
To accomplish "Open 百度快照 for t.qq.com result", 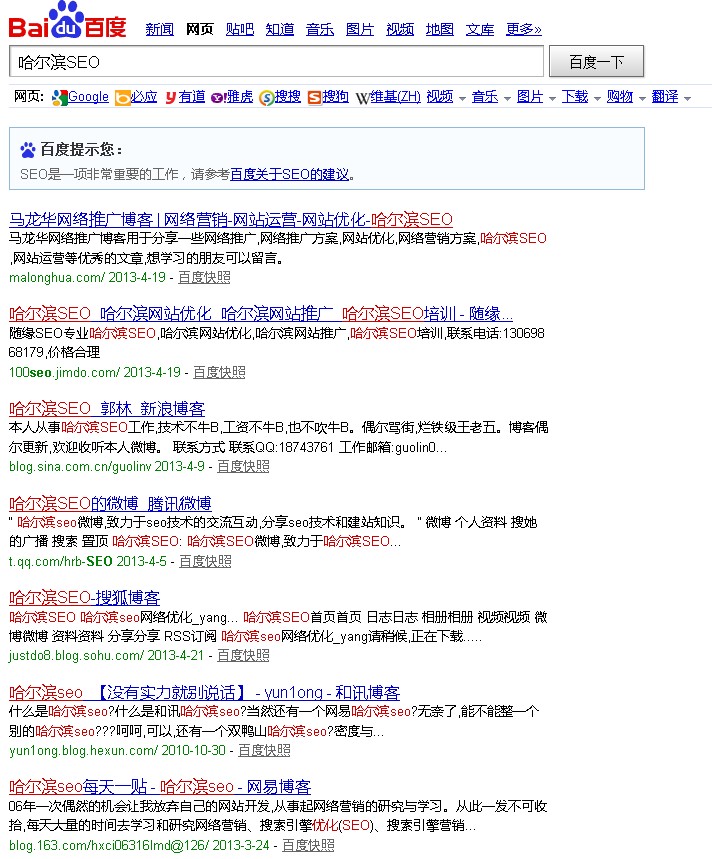I will pos(205,562).
